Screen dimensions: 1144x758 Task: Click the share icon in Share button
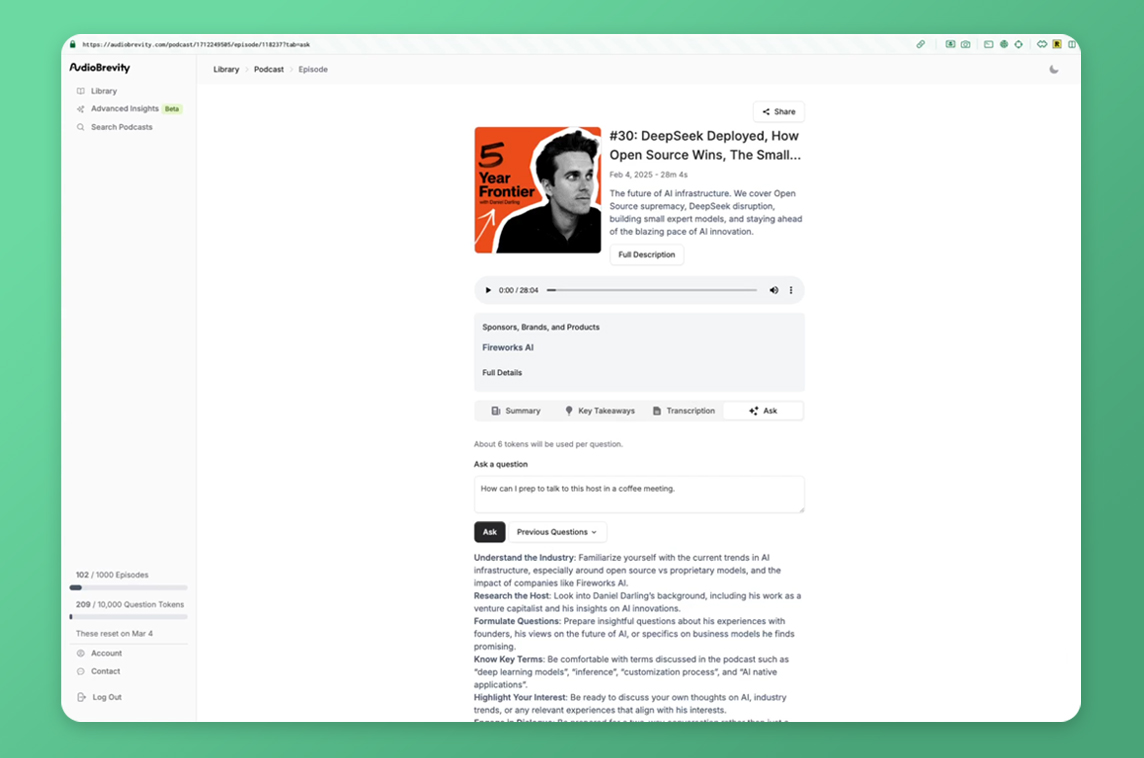(766, 112)
